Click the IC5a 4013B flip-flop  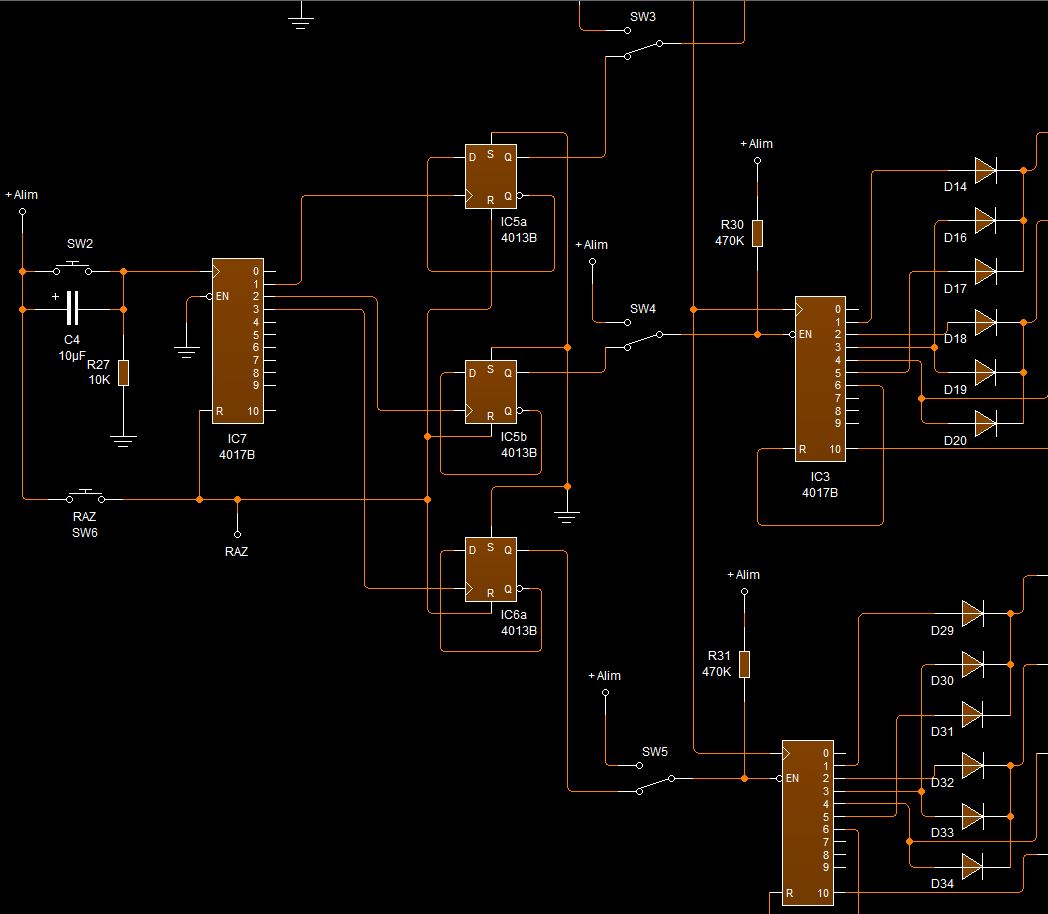(491, 176)
